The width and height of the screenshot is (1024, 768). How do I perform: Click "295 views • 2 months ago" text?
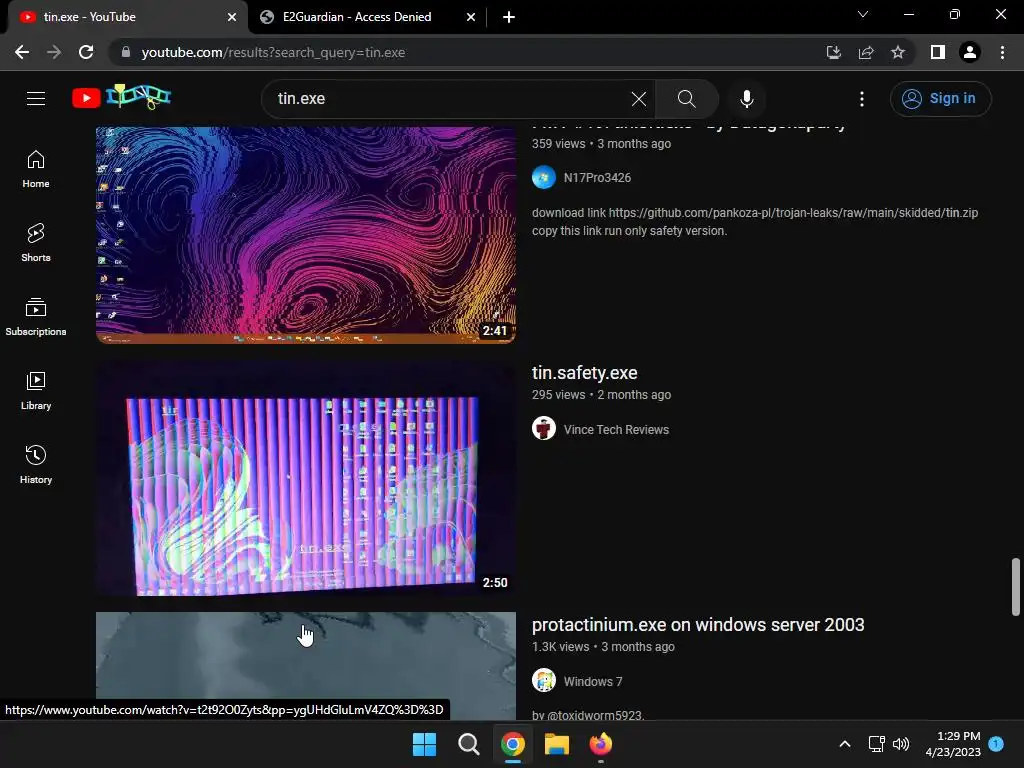pyautogui.click(x=601, y=395)
